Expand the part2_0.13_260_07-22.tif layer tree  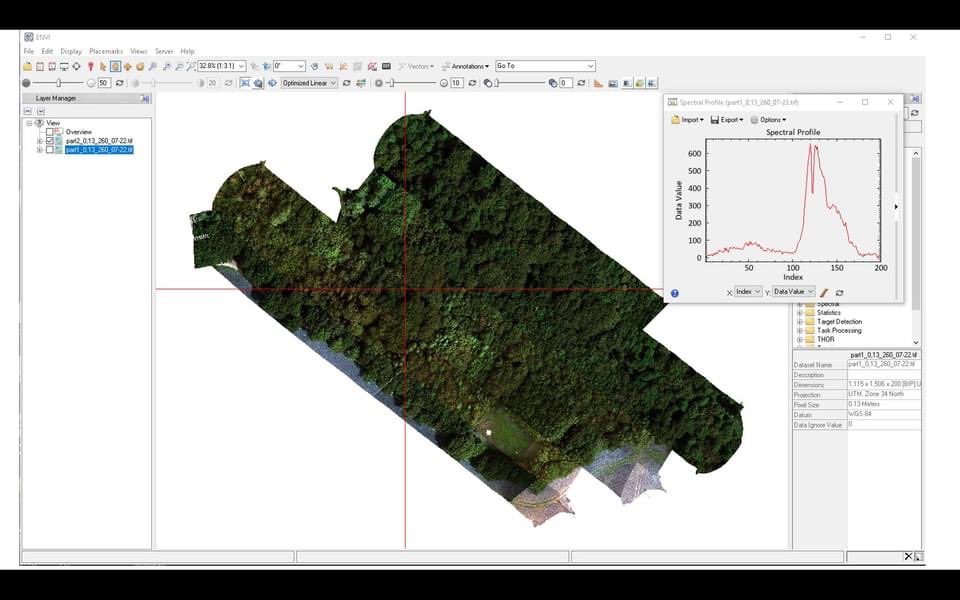(x=40, y=141)
